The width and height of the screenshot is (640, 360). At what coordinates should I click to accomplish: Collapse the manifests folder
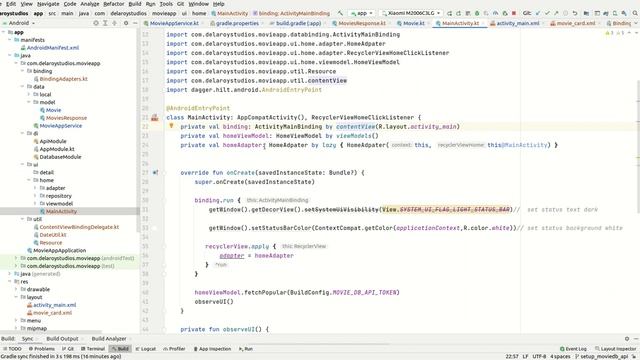pos(10,40)
